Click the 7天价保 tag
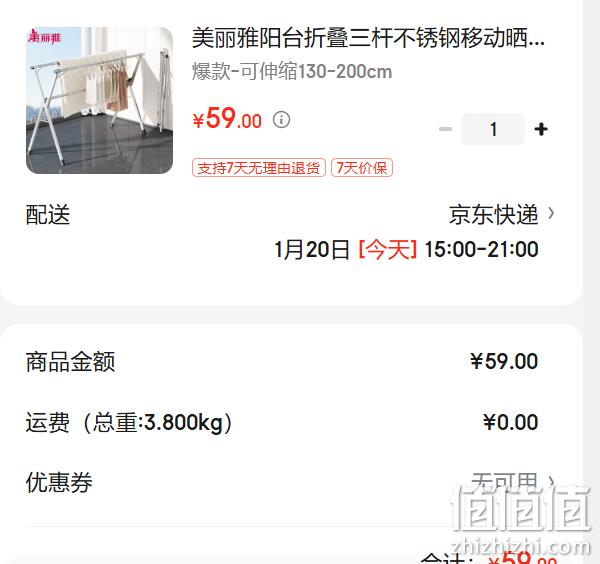This screenshot has width=600, height=564. pyautogui.click(x=362, y=168)
